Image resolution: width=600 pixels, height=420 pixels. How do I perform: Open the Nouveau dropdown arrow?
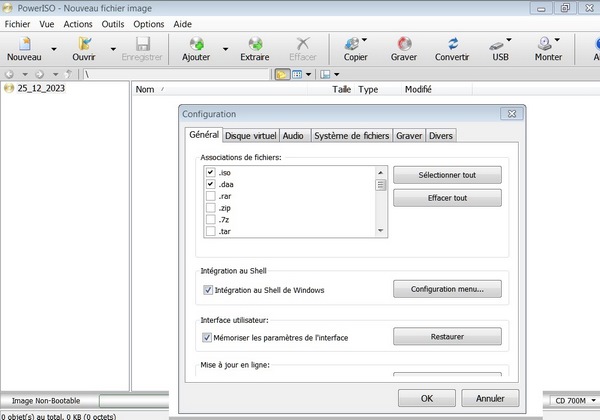54,49
